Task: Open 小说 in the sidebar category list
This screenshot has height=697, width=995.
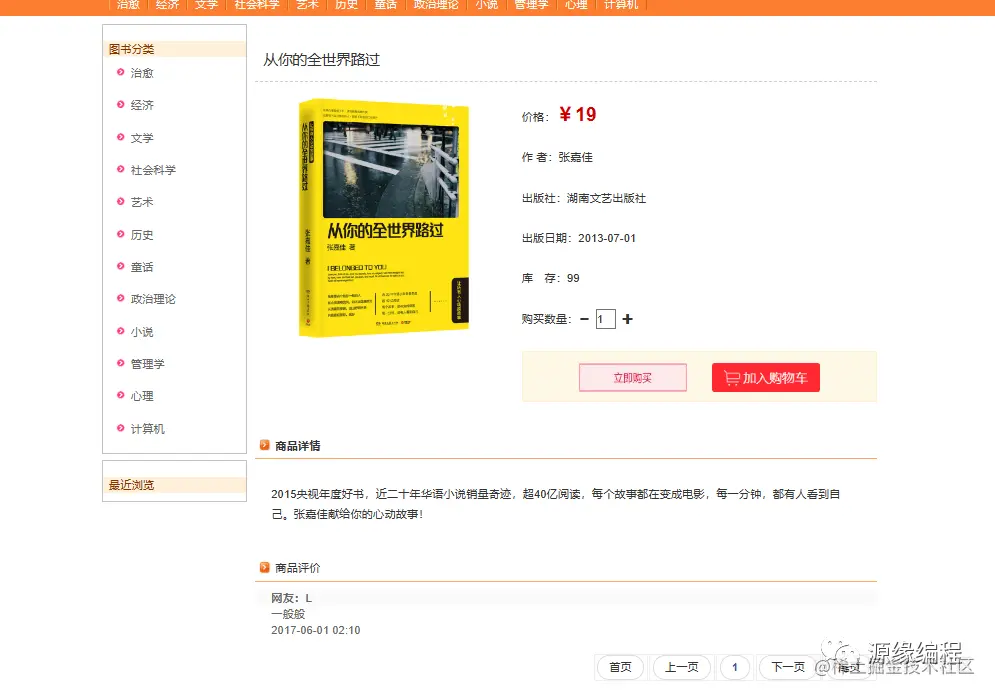Action: [x=142, y=332]
